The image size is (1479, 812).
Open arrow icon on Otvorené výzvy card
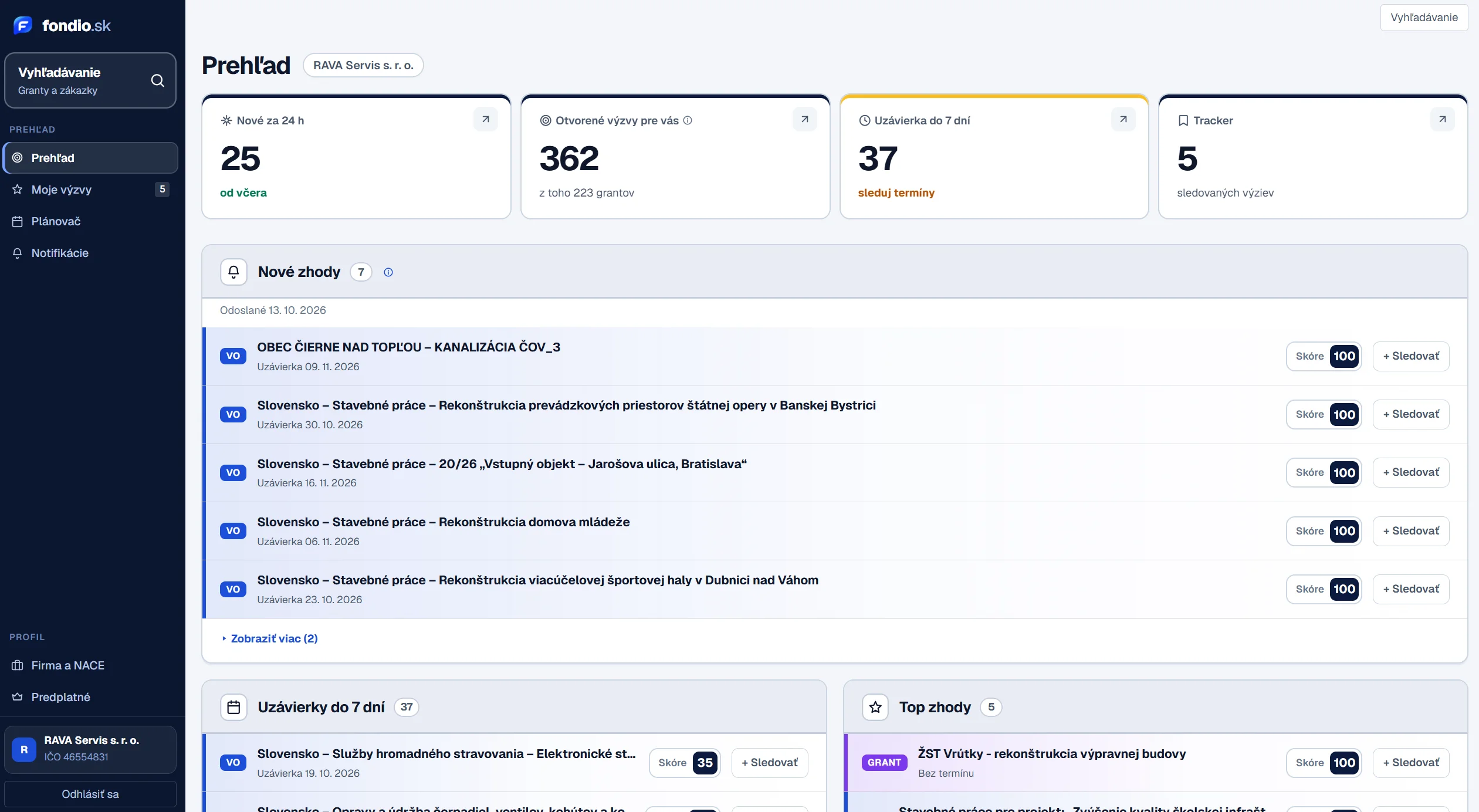[x=804, y=119]
